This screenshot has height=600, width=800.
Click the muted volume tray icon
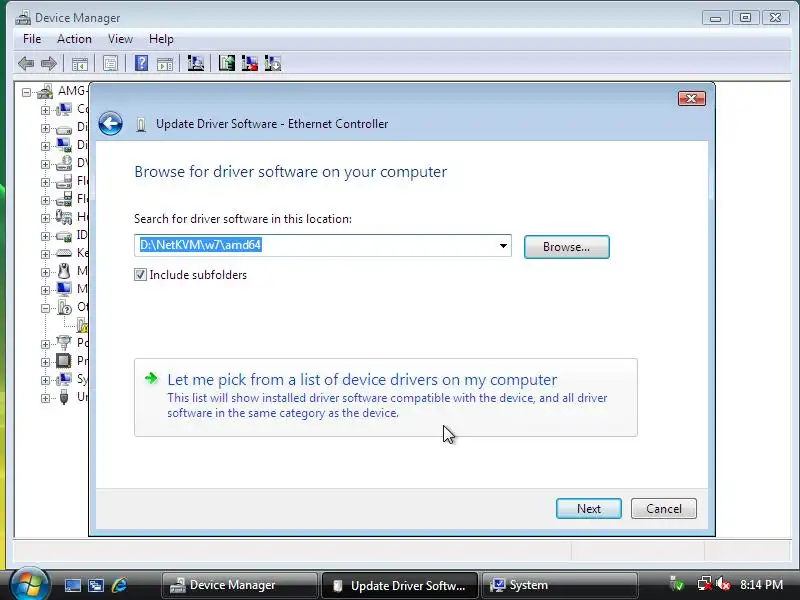723,584
